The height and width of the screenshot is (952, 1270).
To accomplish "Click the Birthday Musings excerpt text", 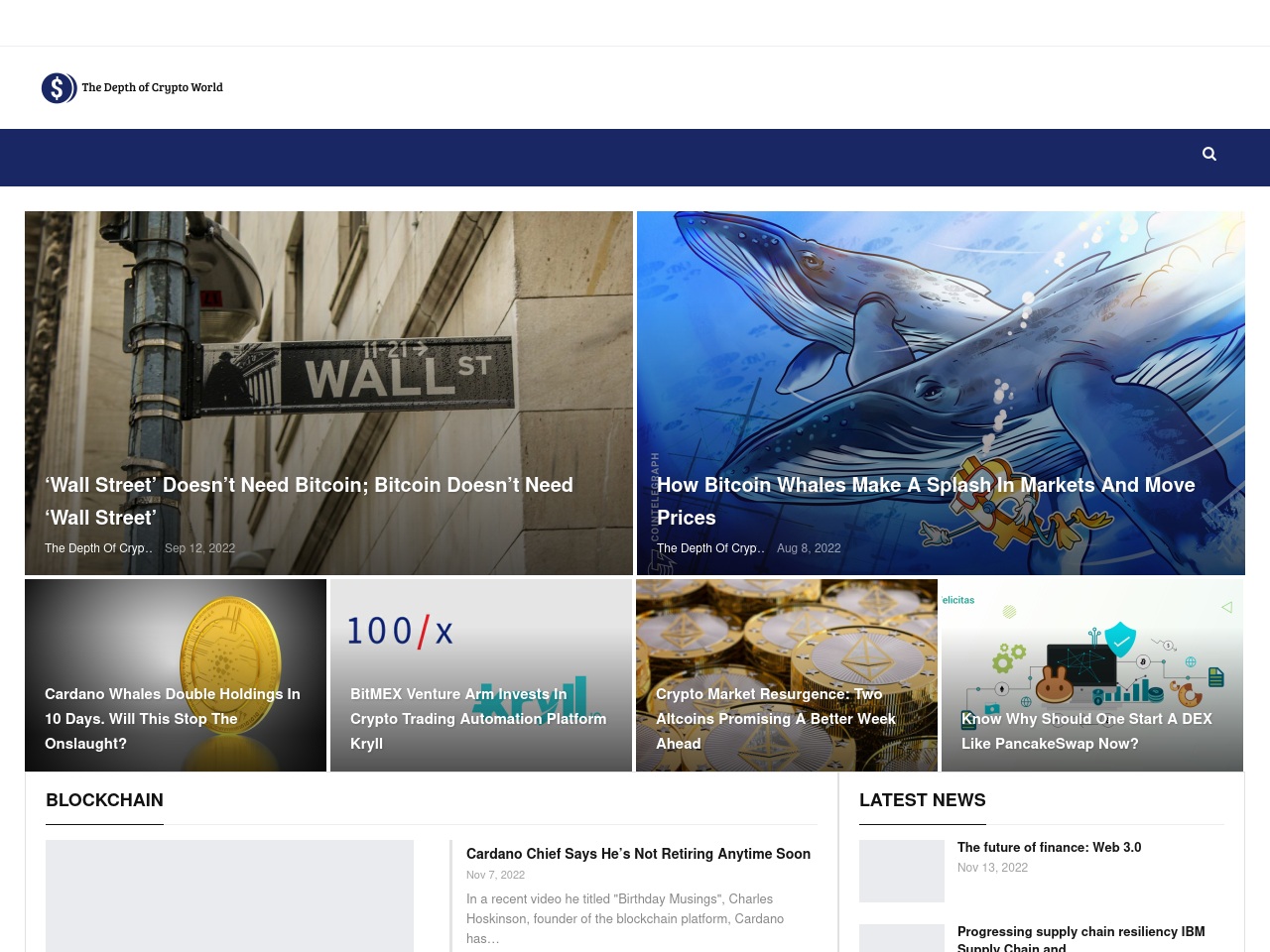I will [625, 918].
